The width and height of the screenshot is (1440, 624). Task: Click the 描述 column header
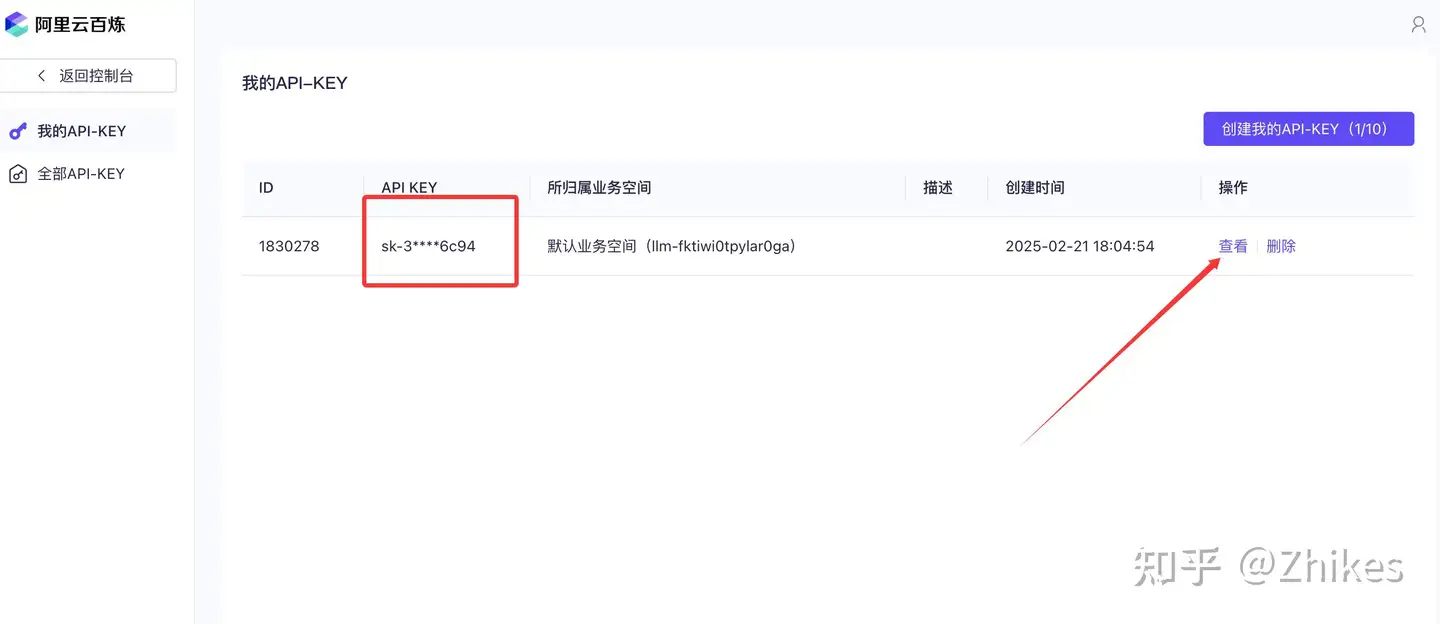click(x=938, y=188)
